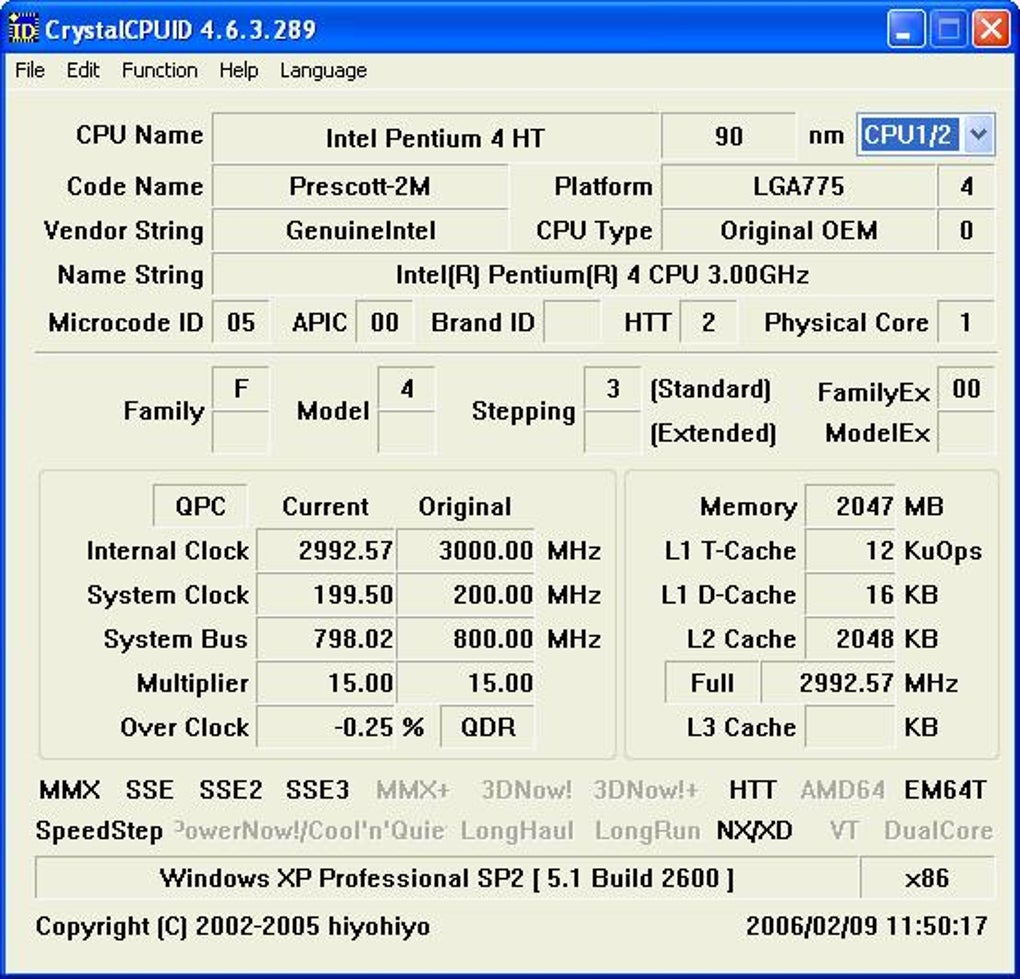
Task: Click the Full cache speed button
Action: pyautogui.click(x=711, y=682)
